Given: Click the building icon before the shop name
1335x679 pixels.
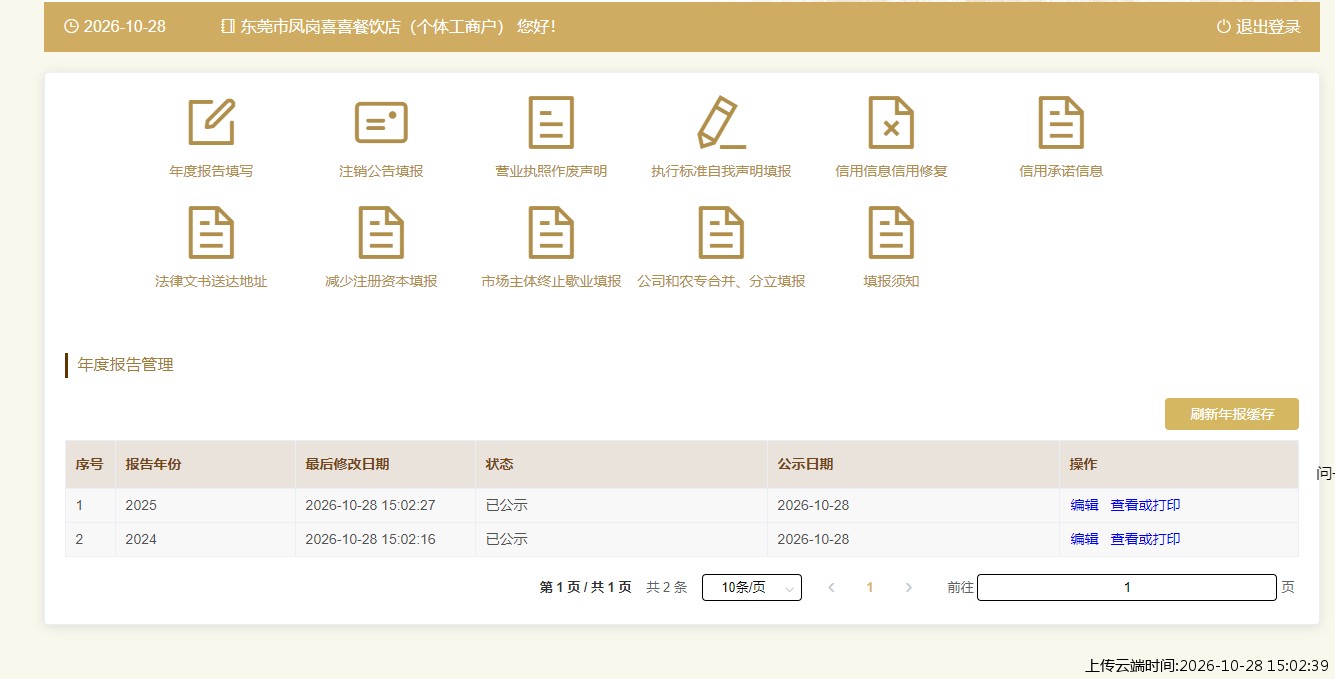Looking at the screenshot, I should coord(228,27).
